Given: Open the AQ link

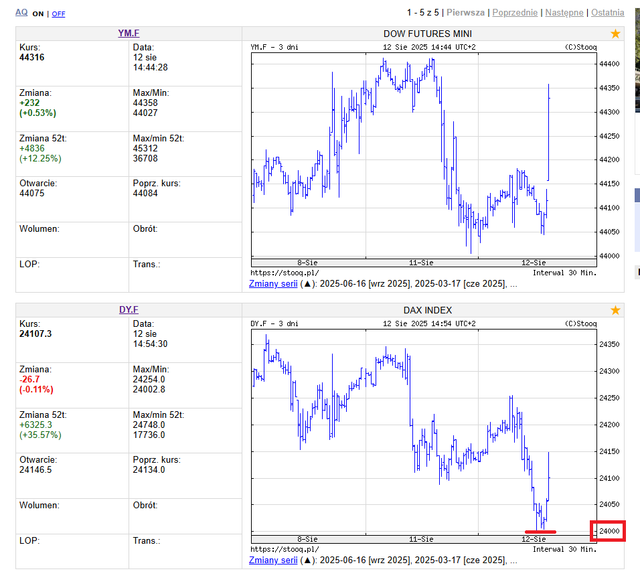Looking at the screenshot, I should (x=22, y=13).
